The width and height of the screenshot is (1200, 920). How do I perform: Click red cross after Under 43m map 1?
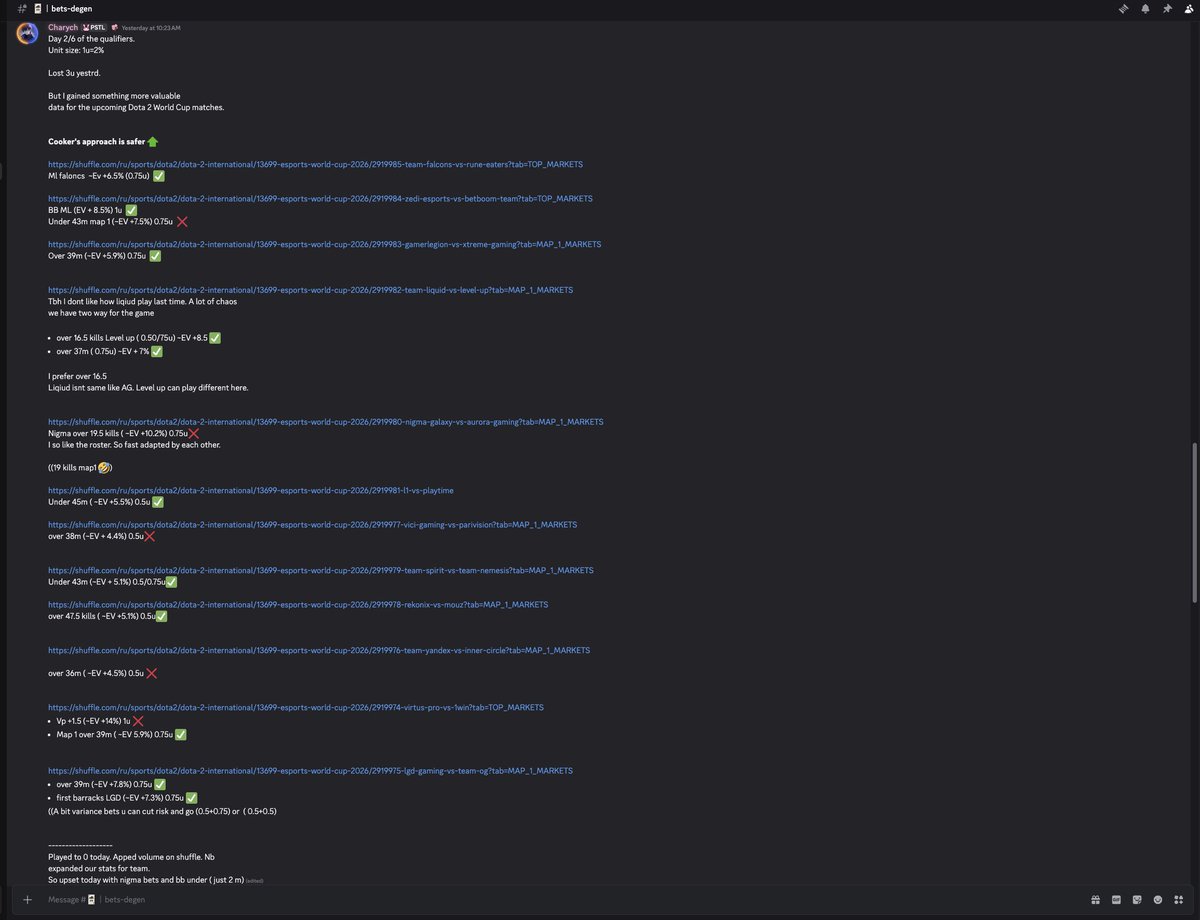pyautogui.click(x=182, y=221)
